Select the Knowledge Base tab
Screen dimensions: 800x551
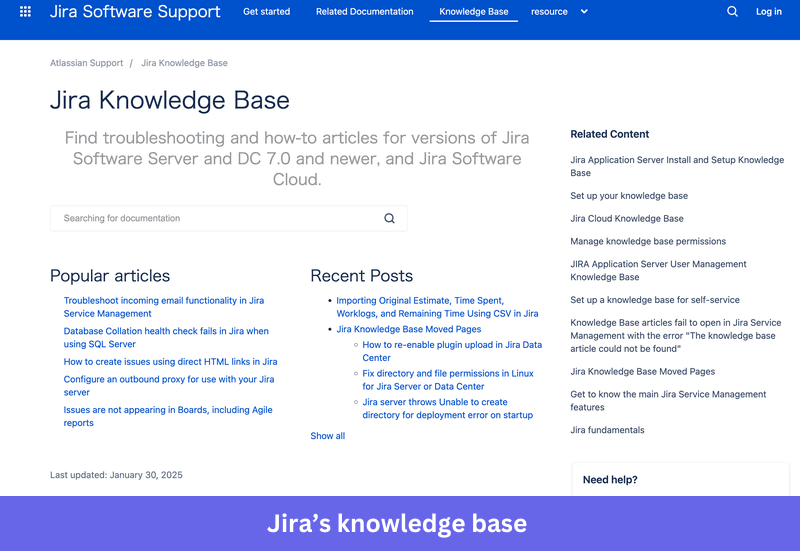pyautogui.click(x=473, y=11)
